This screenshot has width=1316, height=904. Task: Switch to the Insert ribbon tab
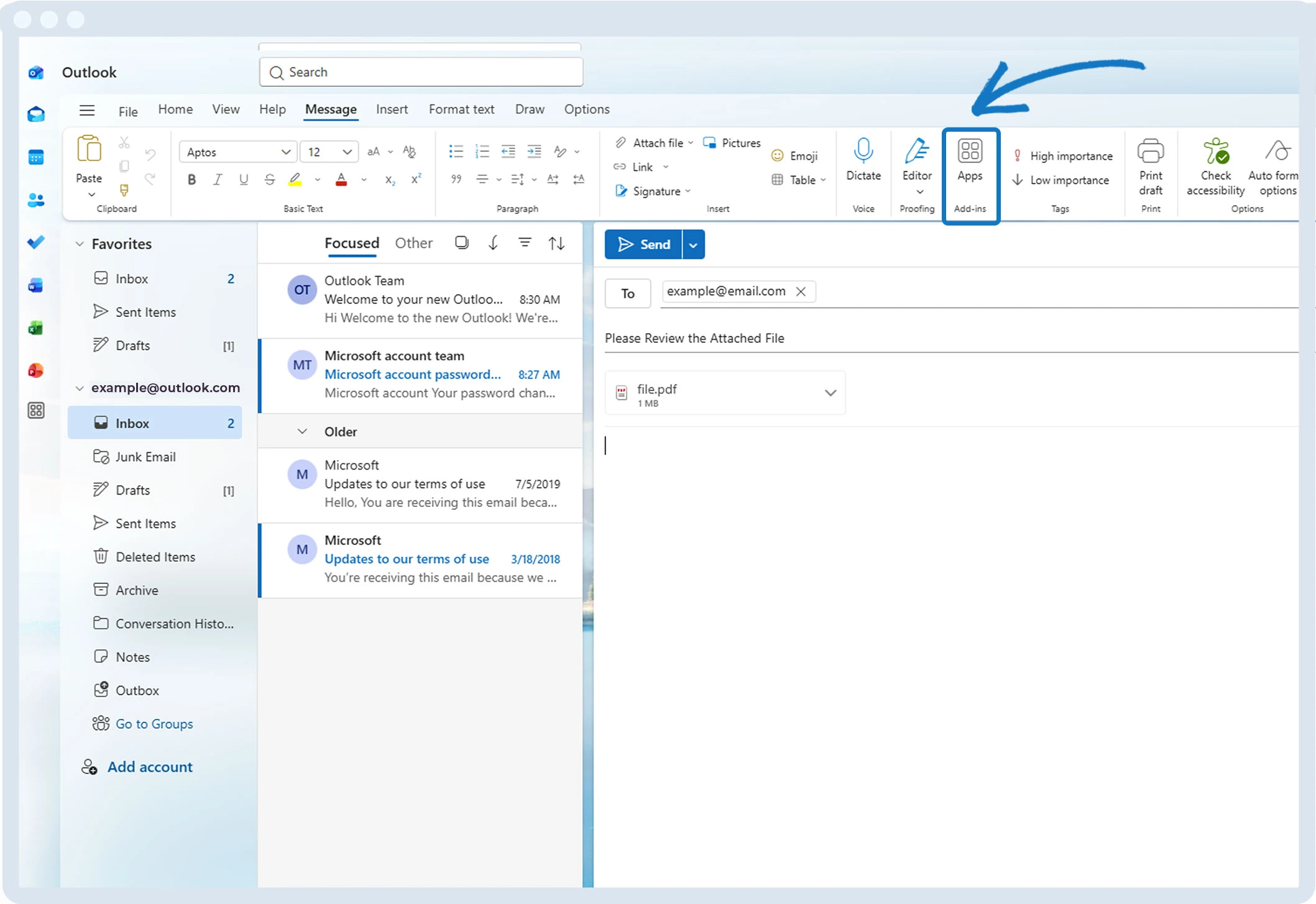392,109
